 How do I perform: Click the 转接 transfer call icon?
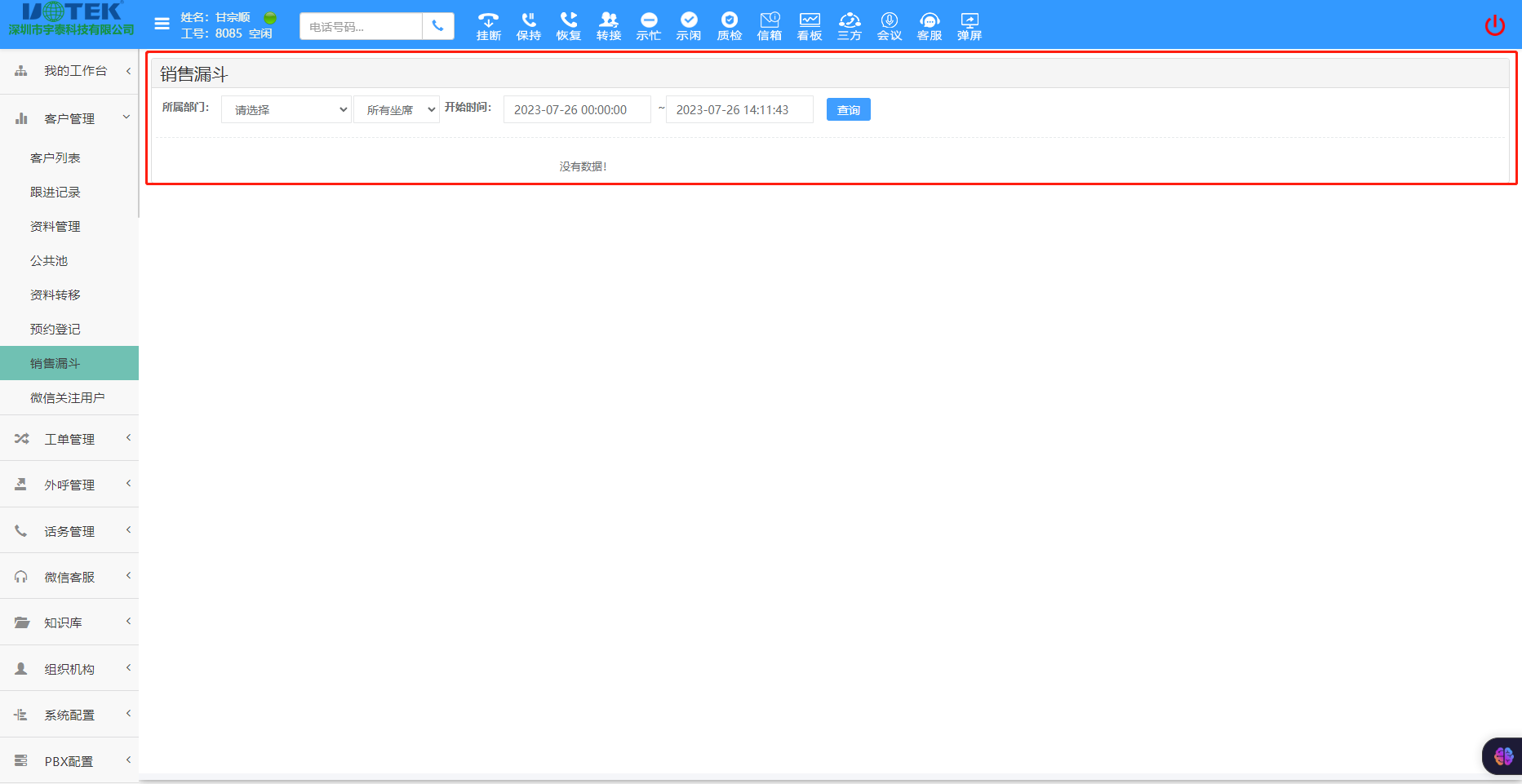pyautogui.click(x=608, y=25)
